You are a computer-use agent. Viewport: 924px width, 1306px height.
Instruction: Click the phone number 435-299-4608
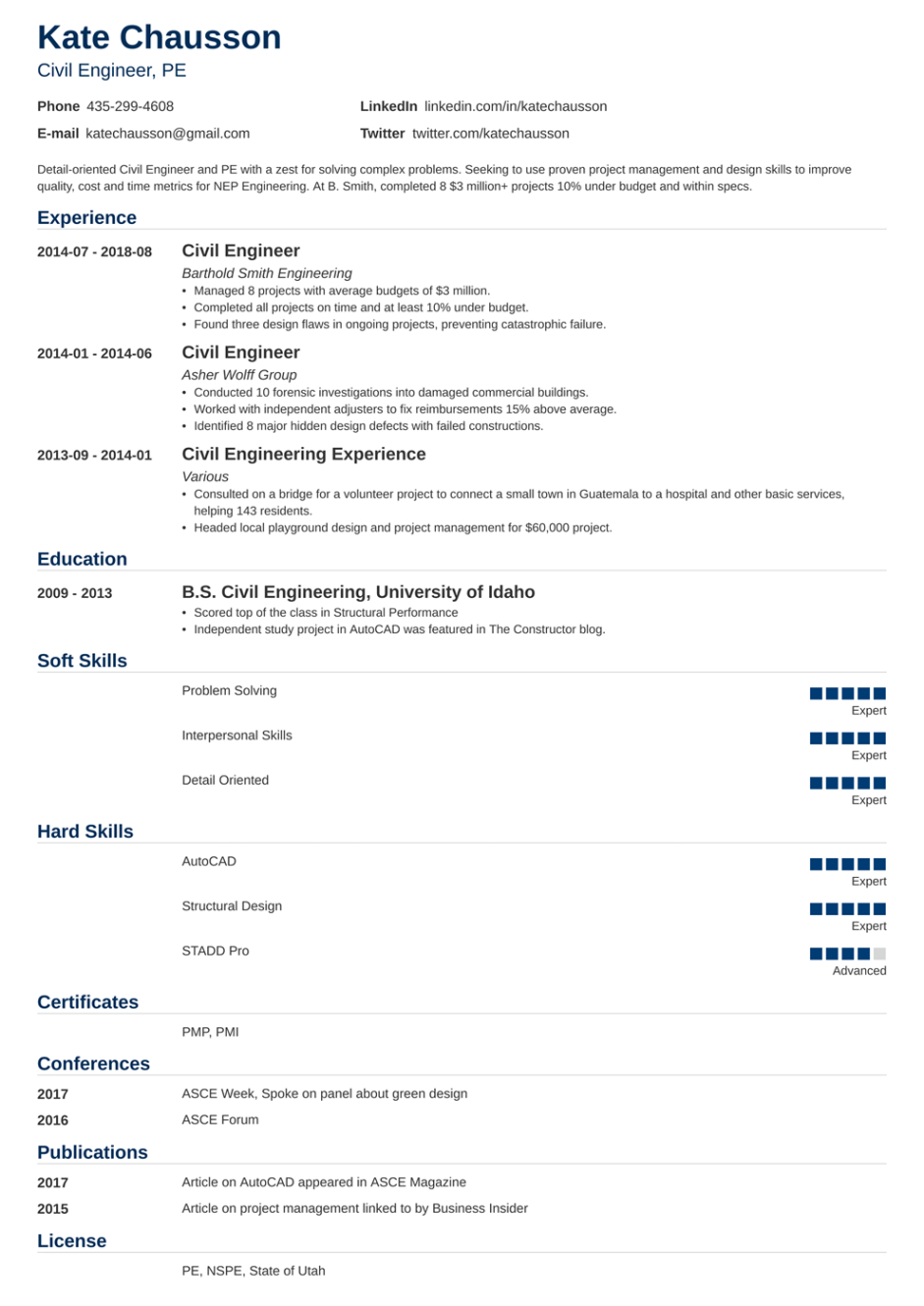coord(130,106)
